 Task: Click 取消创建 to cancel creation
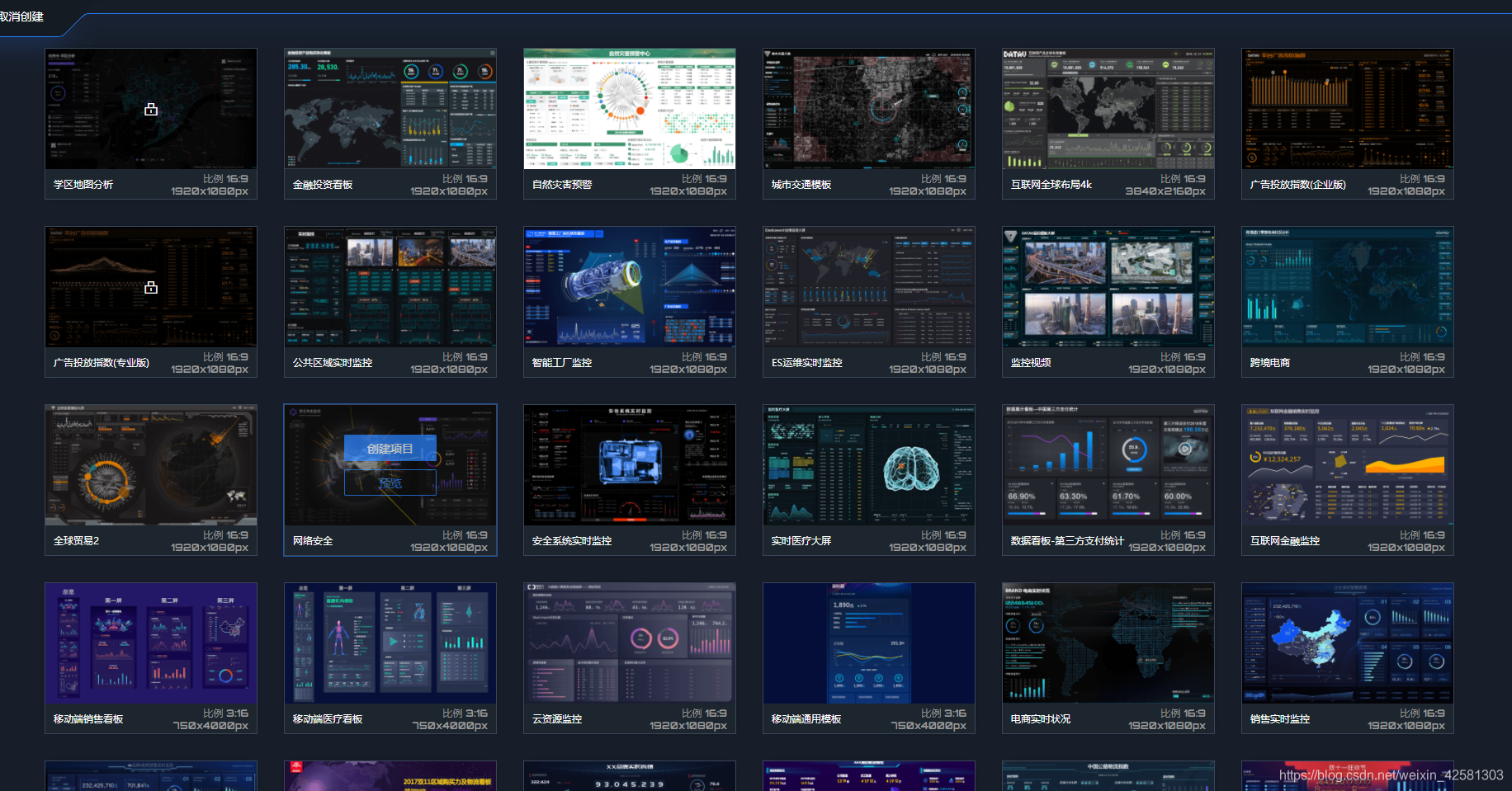pos(21,16)
